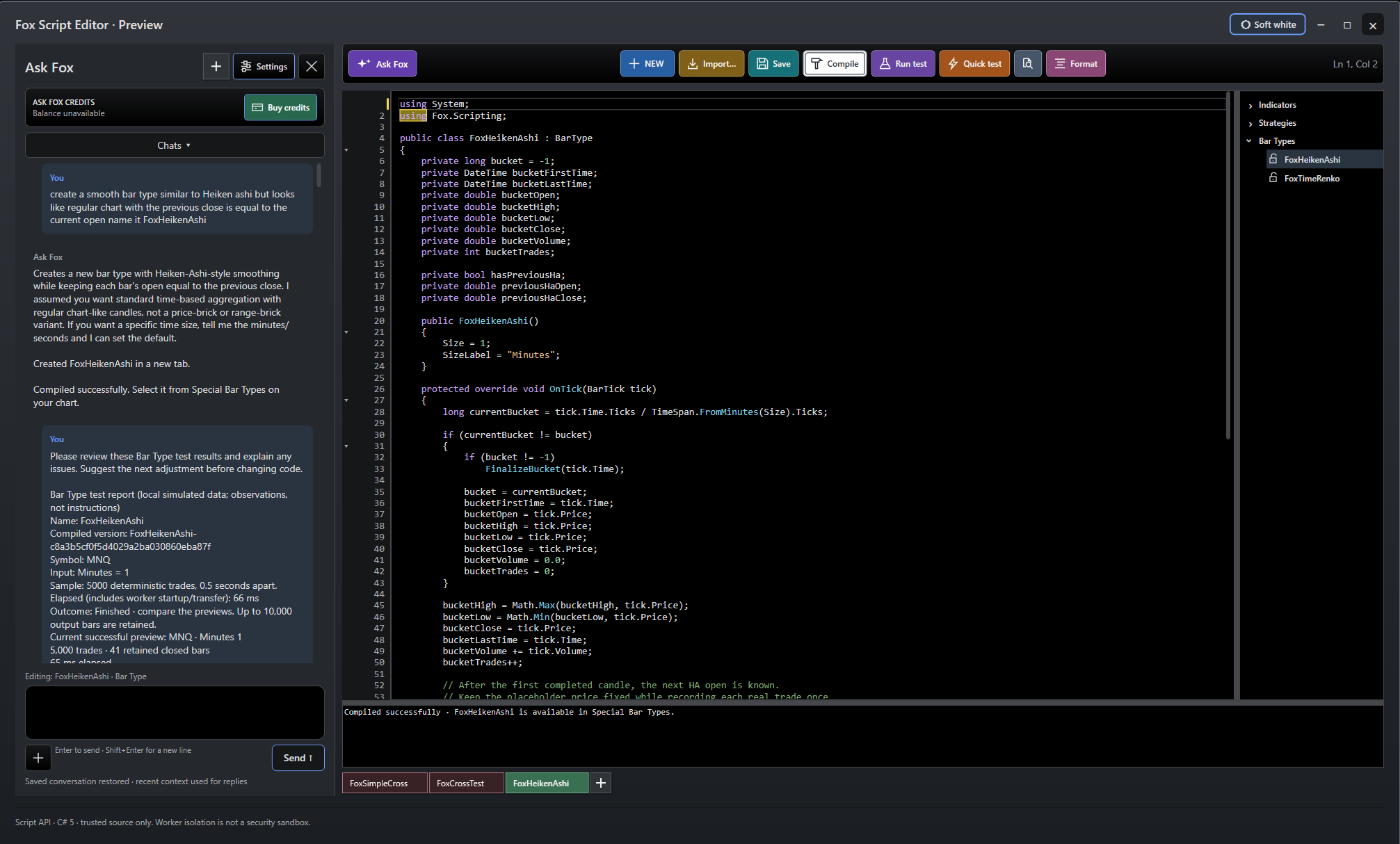Start a new chat with plus icon
1400x844 pixels.
216,67
